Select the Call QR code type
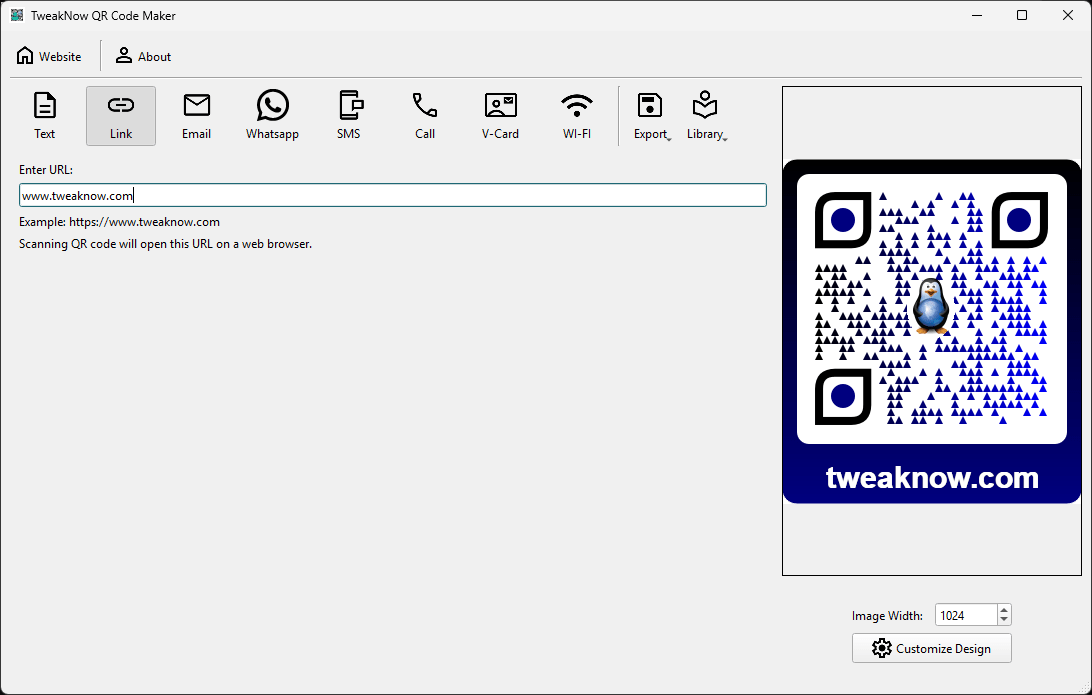The image size is (1092, 695). click(x=424, y=114)
